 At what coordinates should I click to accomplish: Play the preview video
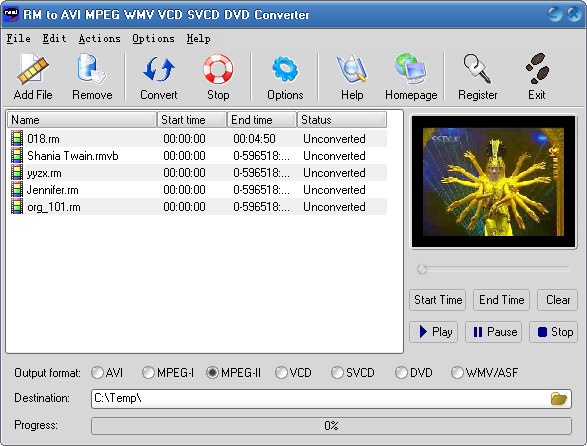click(434, 332)
